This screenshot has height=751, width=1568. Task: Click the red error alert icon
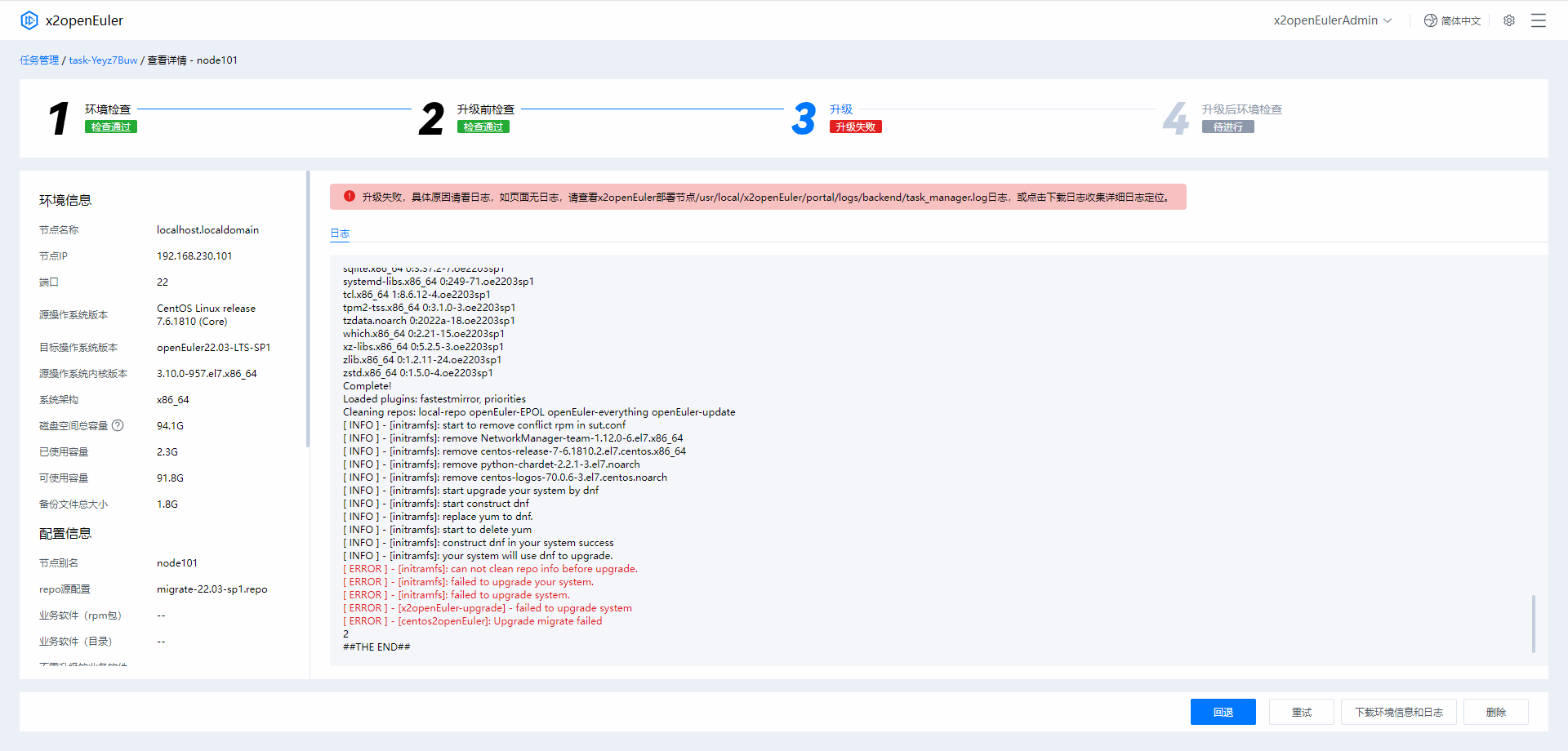click(350, 197)
